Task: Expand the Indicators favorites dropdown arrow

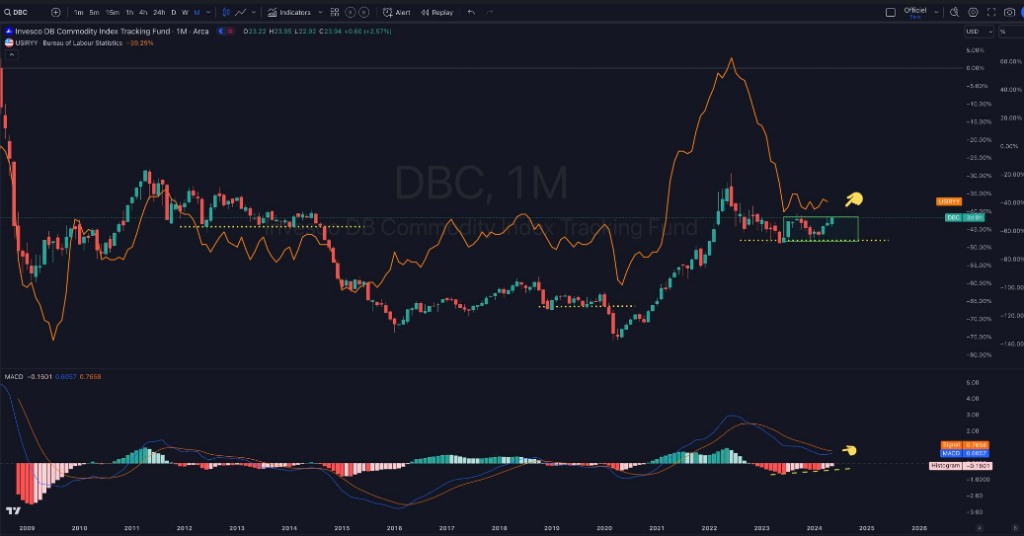Action: pos(320,12)
